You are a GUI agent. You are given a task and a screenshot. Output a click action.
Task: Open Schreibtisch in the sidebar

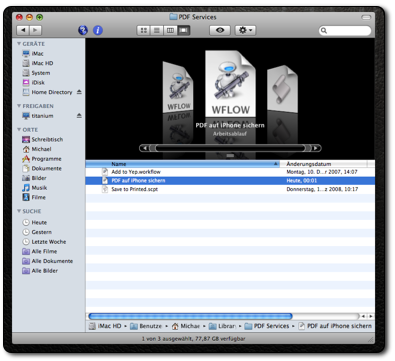click(x=42, y=139)
